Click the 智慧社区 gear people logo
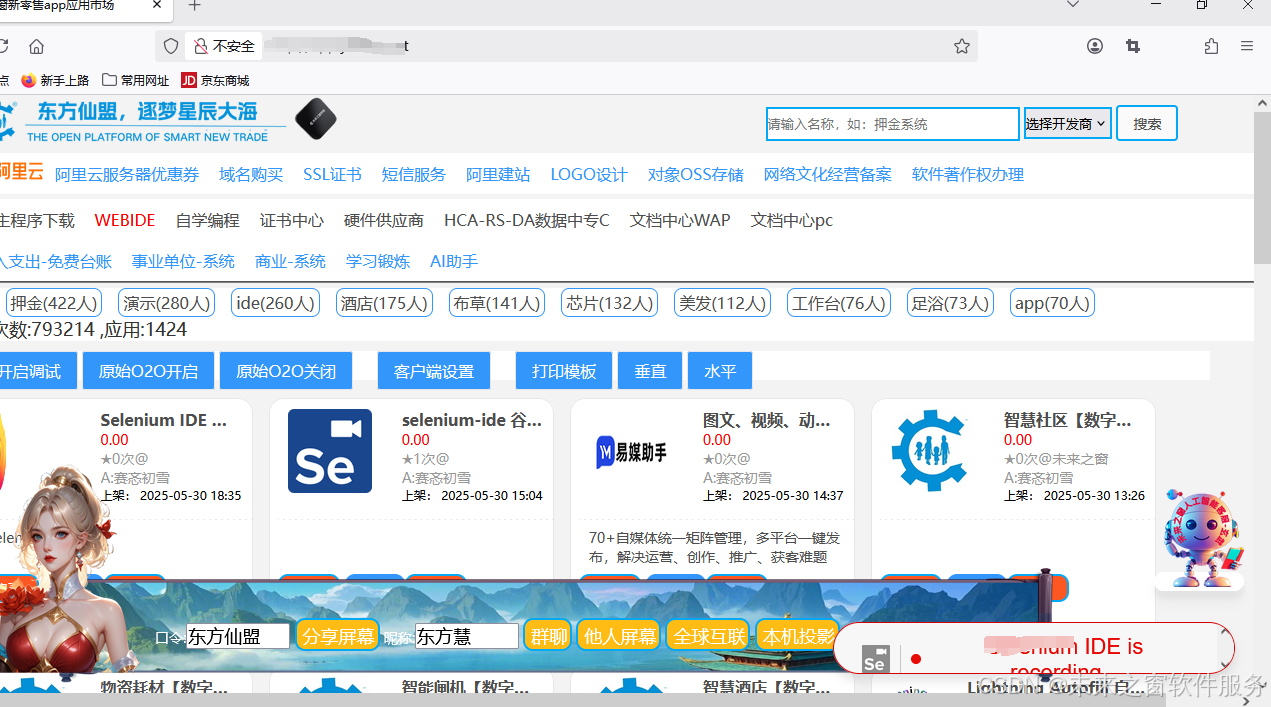Image resolution: width=1271 pixels, height=707 pixels. coord(932,451)
